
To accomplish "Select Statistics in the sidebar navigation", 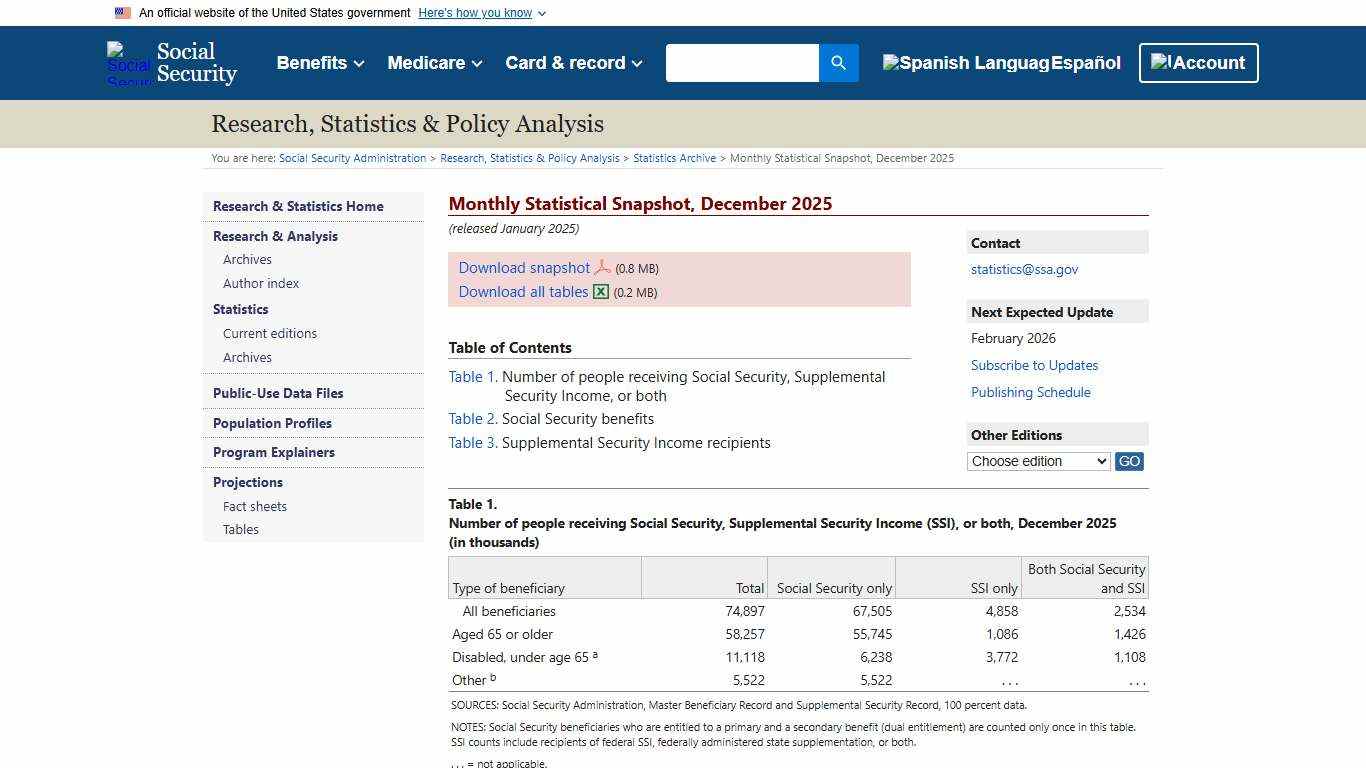I will point(240,309).
